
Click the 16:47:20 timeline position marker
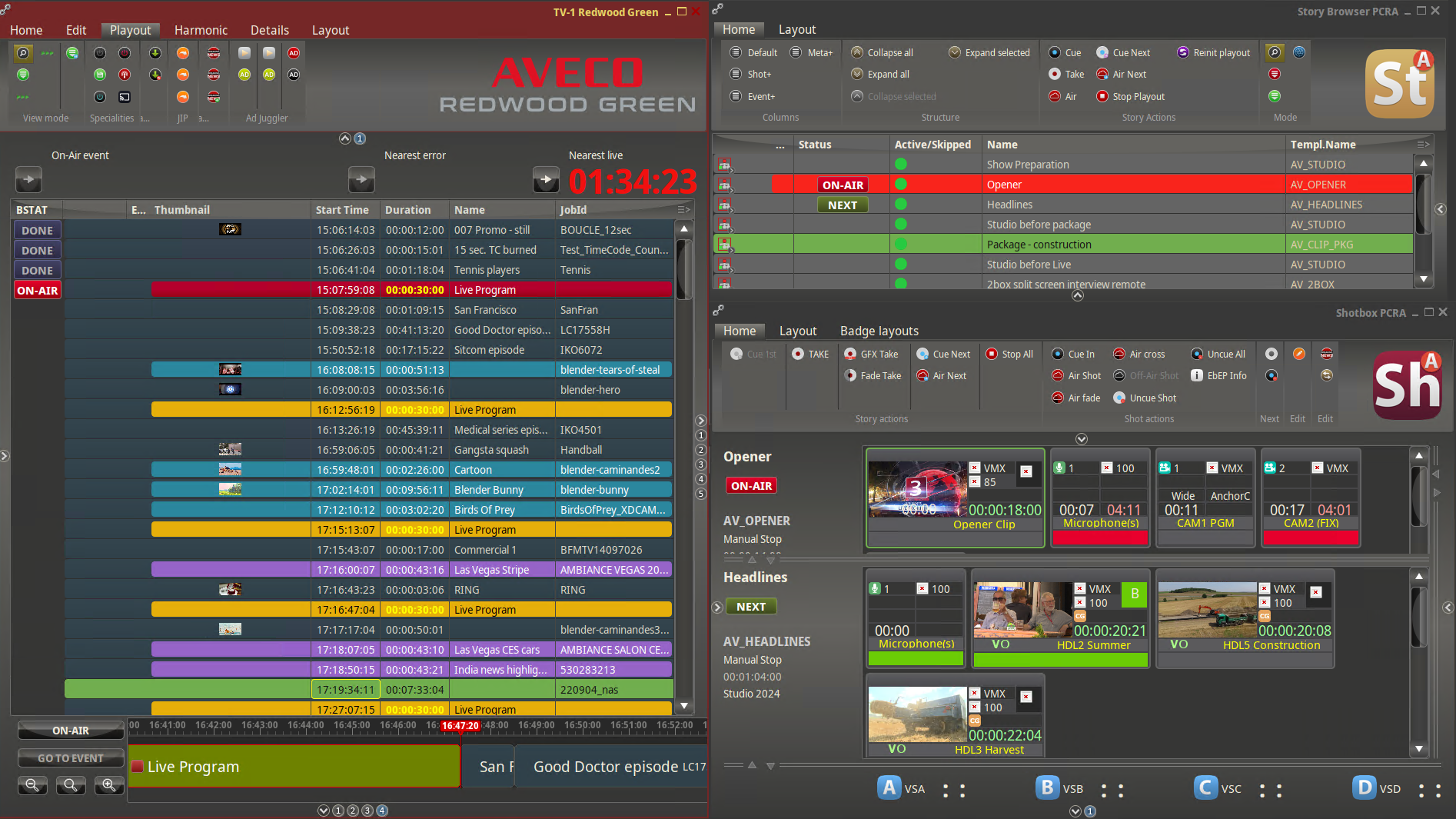pos(460,726)
